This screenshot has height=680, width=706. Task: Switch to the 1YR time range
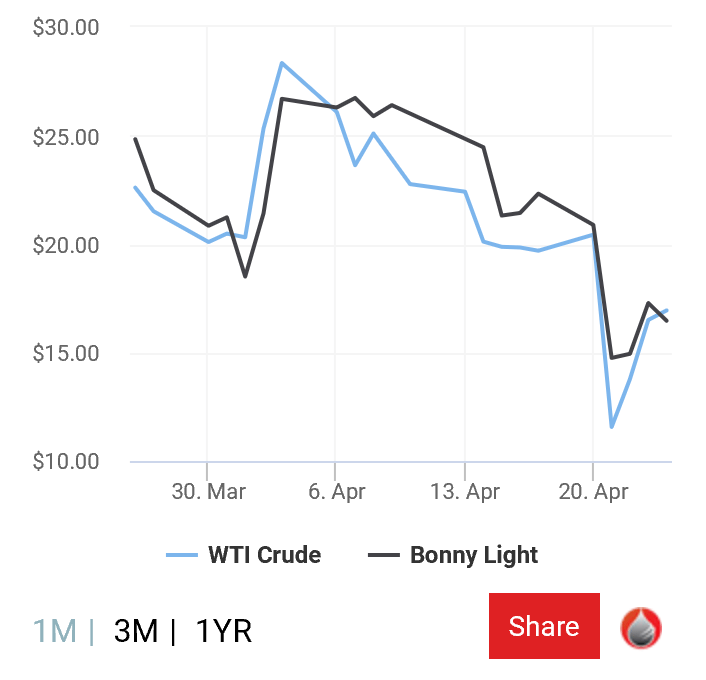click(224, 630)
